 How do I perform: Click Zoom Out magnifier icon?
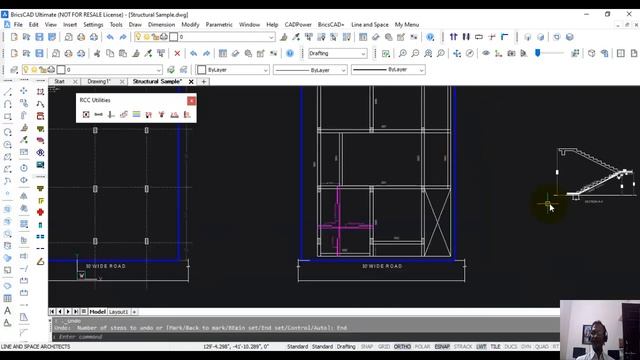click(x=415, y=53)
